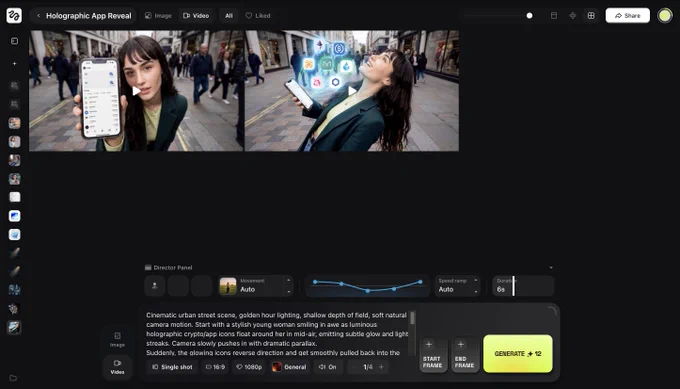Switch to Image mode beside the prompt
This screenshot has height=389, width=680.
(117, 340)
